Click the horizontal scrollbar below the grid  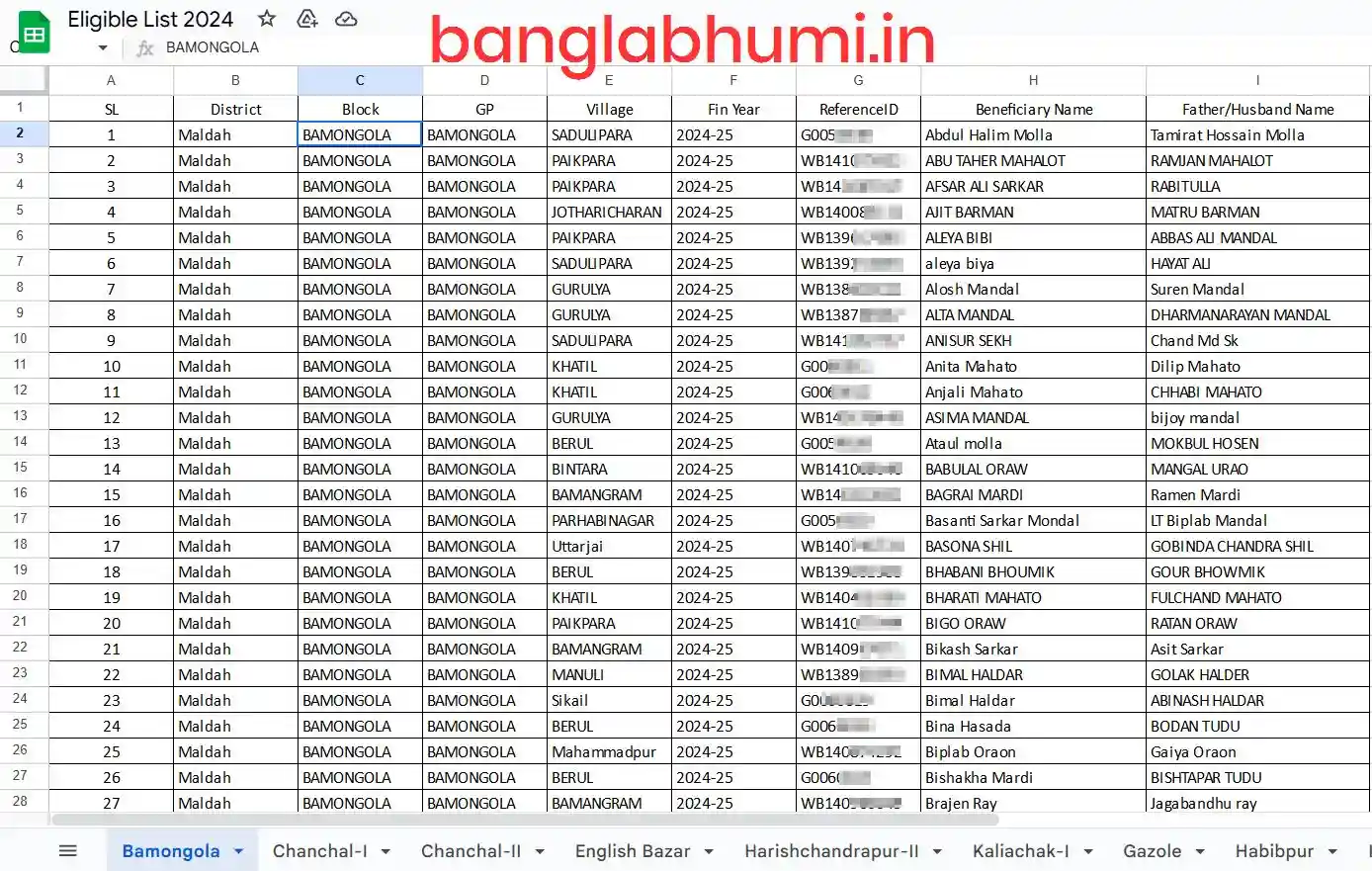point(524,820)
